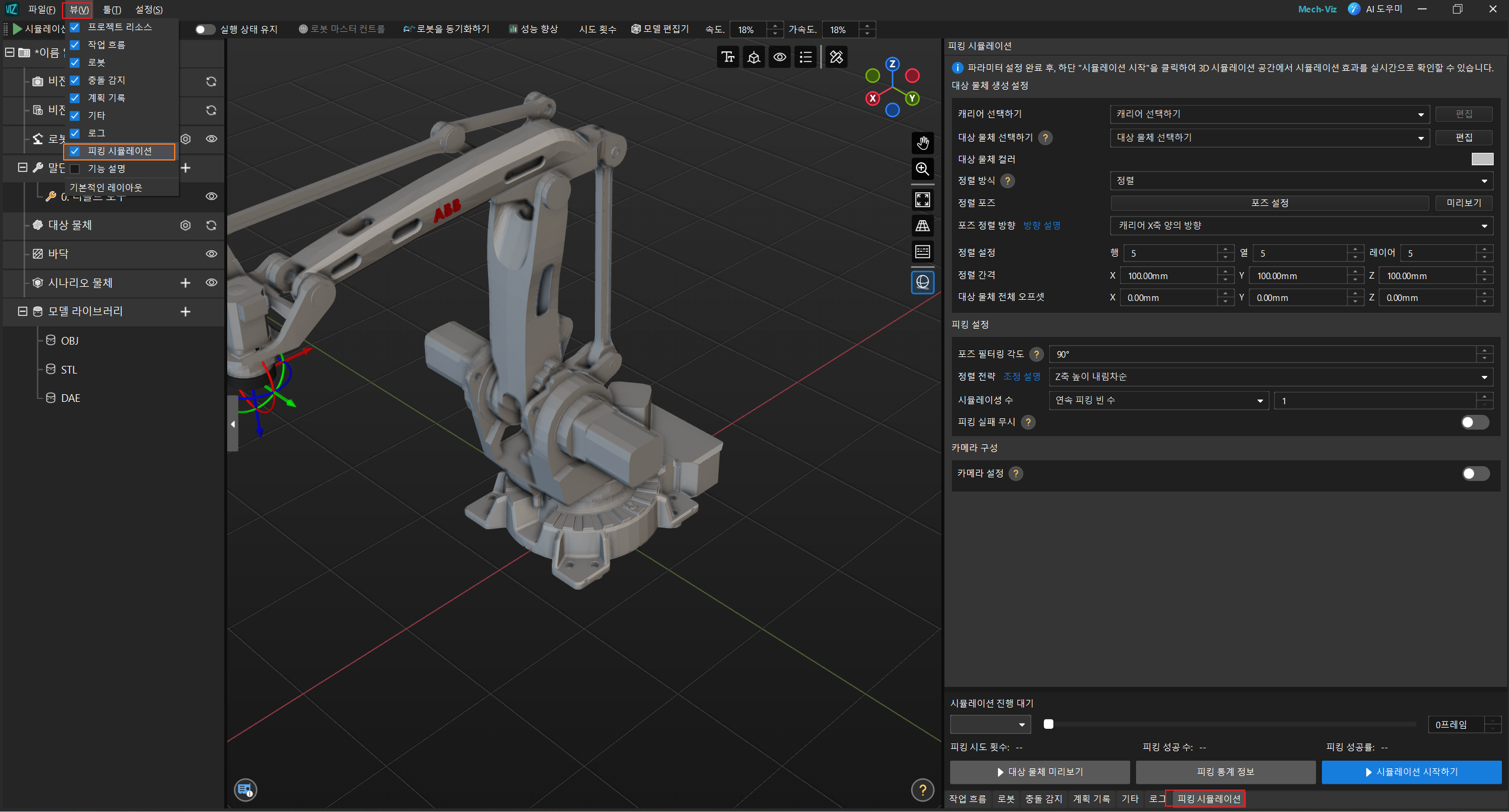Toggle 피킹 실패 무시 switch
Screen dimensions: 1509x812
[1475, 422]
